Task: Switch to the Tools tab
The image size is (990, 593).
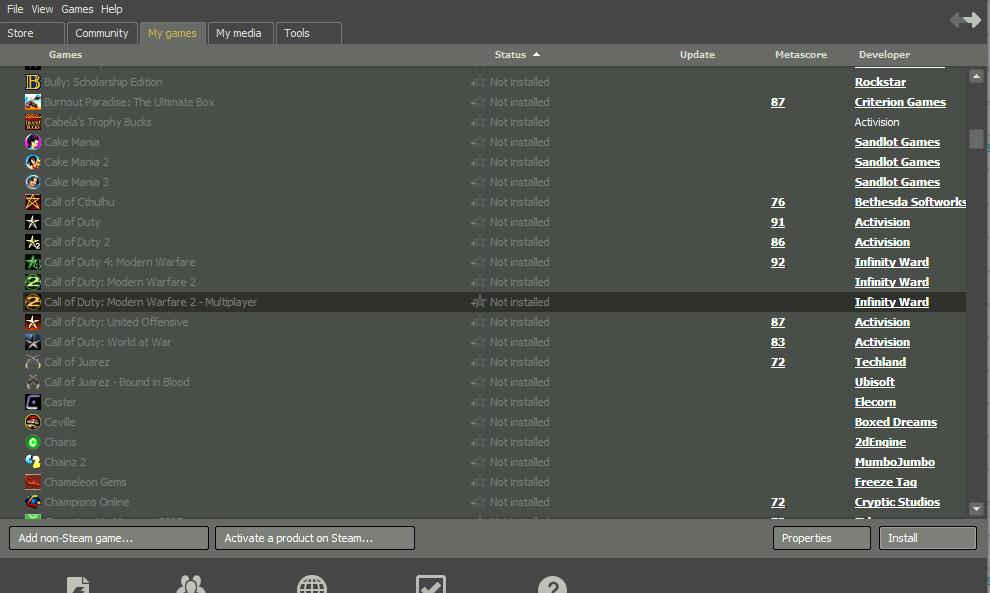Action: [x=309, y=33]
